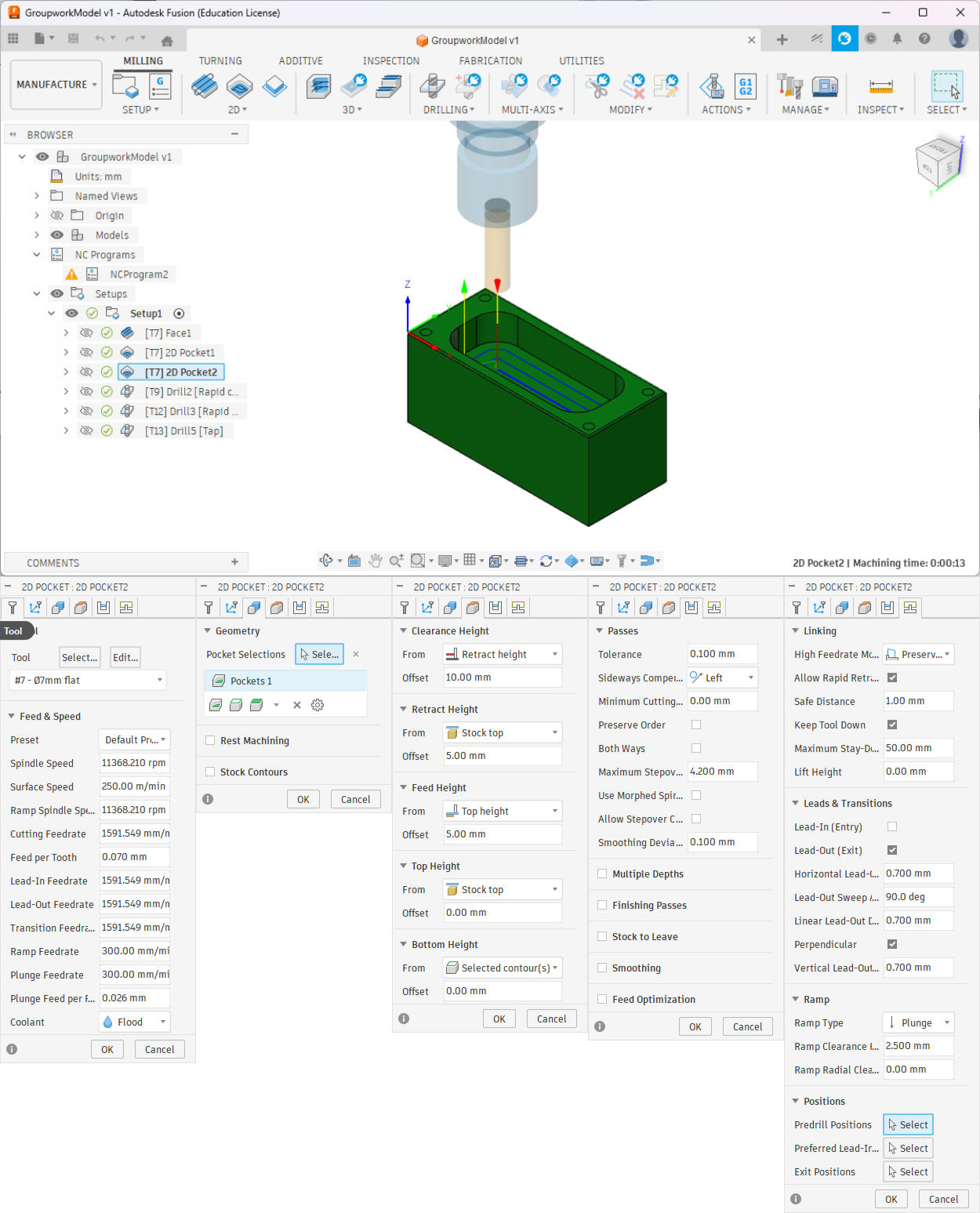Open Clearance Height From dropdown
980x1213 pixels.
[502, 654]
